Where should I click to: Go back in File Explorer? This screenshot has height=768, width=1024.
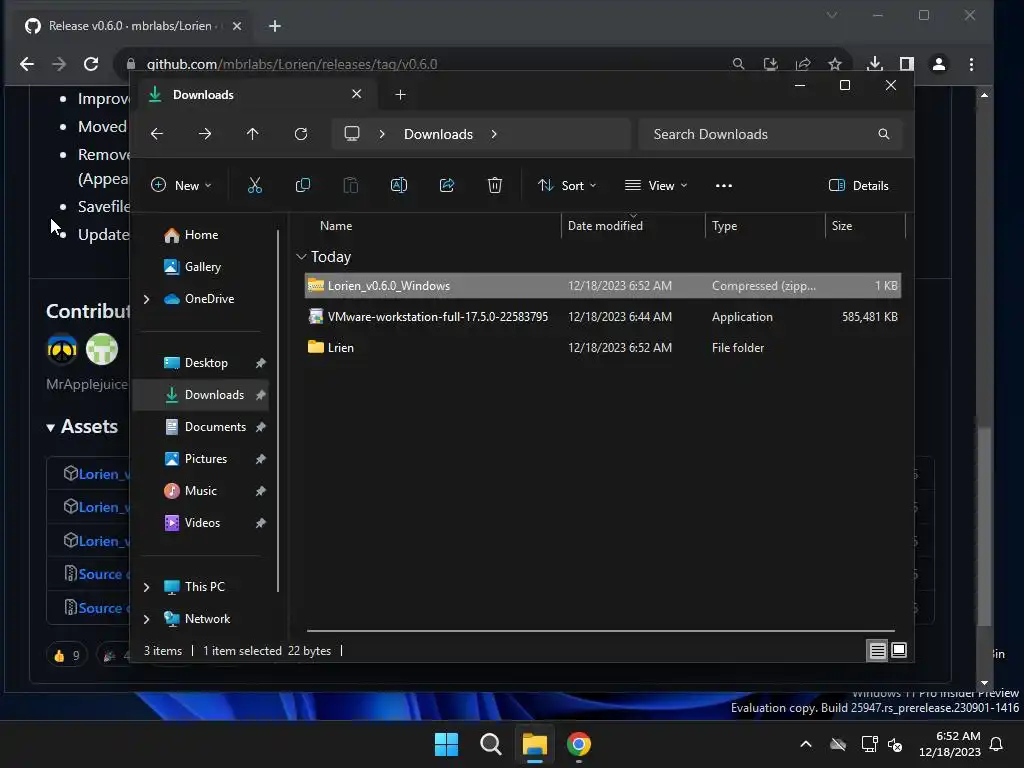157,134
